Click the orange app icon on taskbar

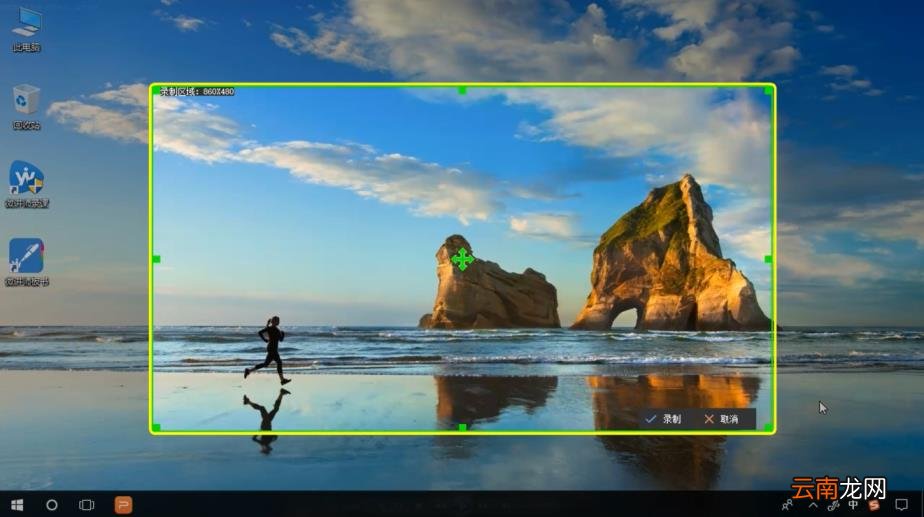123,505
